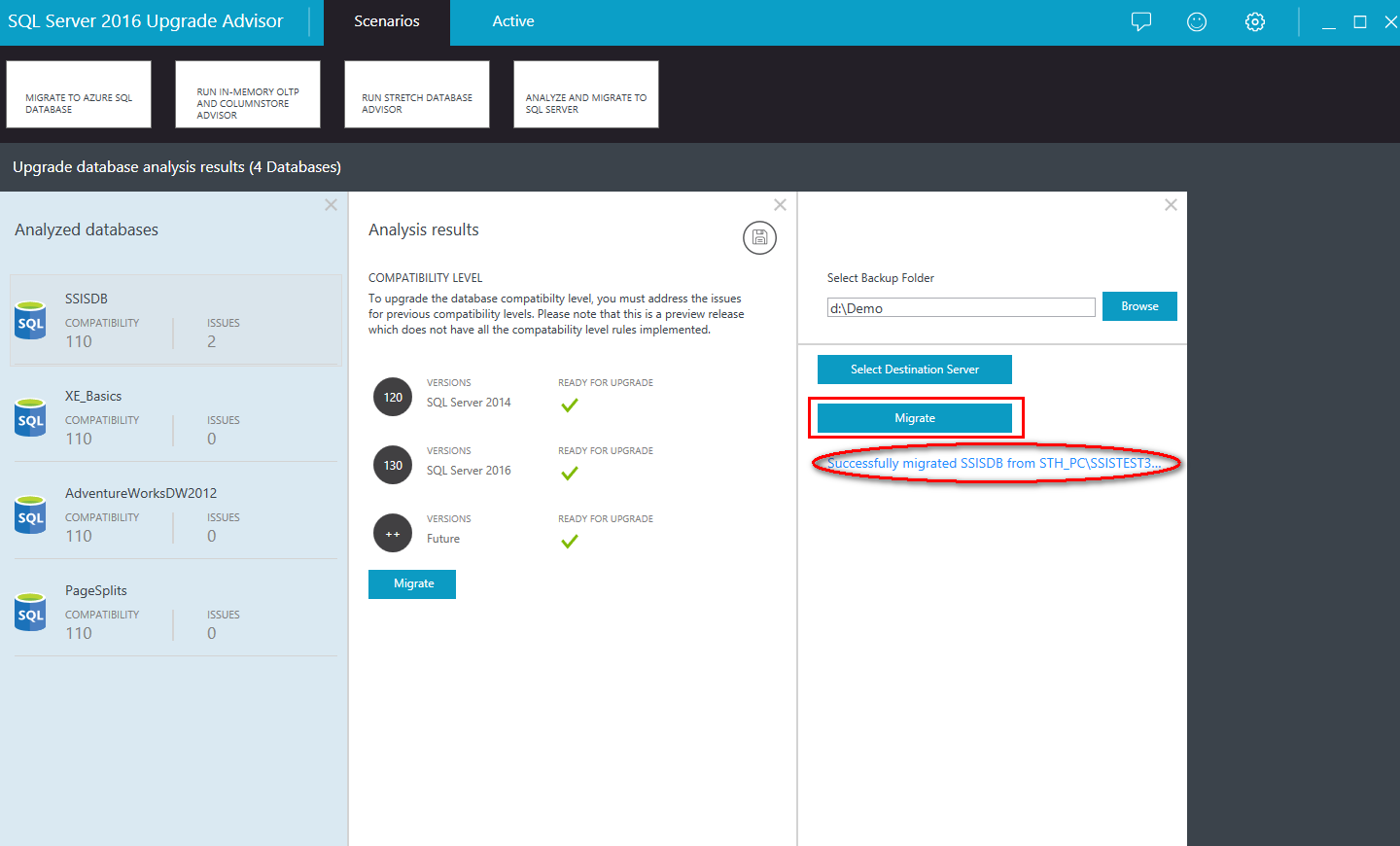The height and width of the screenshot is (846, 1400).
Task: Select SSISDB database name text
Action: point(87,299)
